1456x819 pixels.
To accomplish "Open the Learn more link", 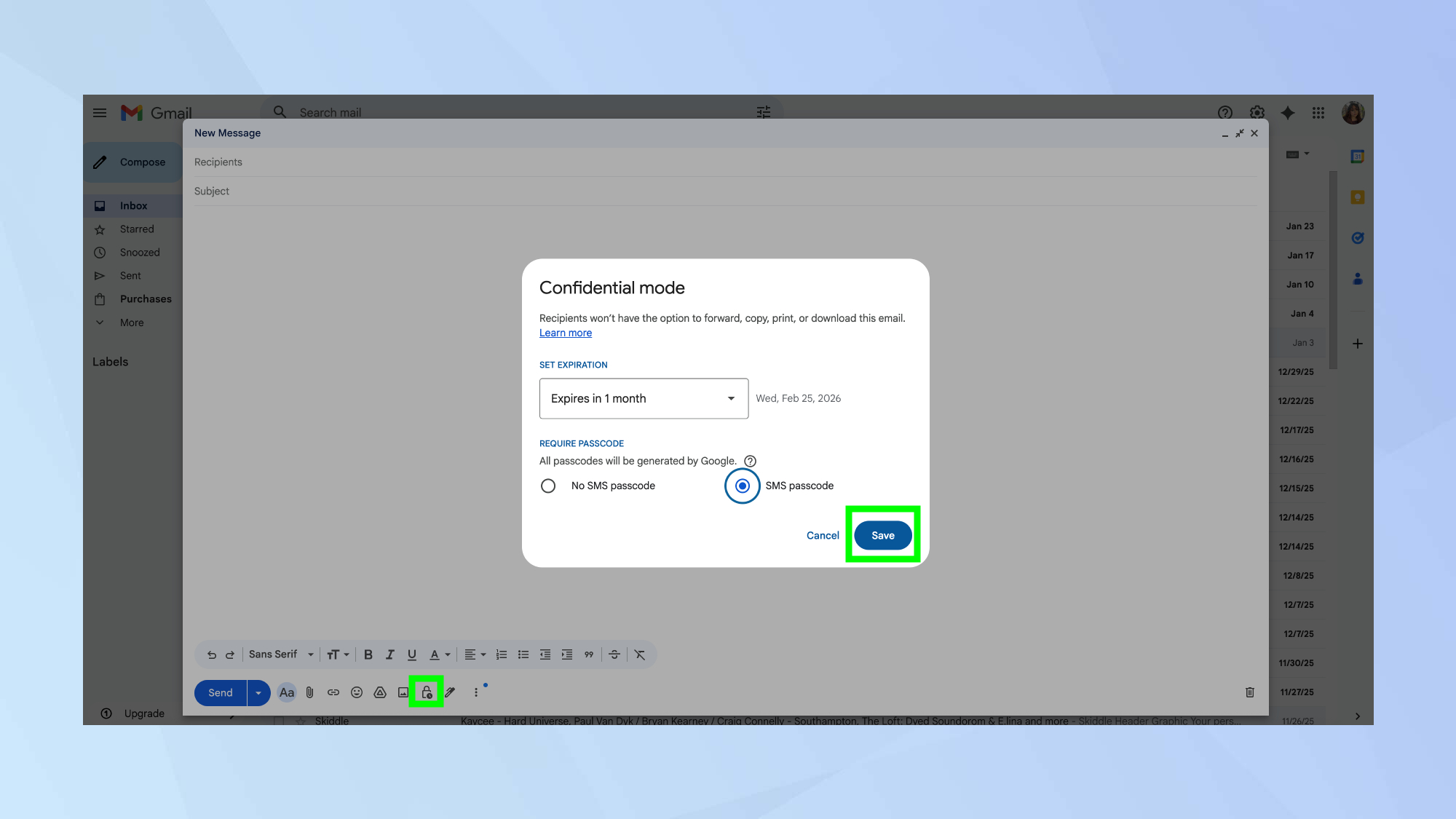I will click(565, 333).
